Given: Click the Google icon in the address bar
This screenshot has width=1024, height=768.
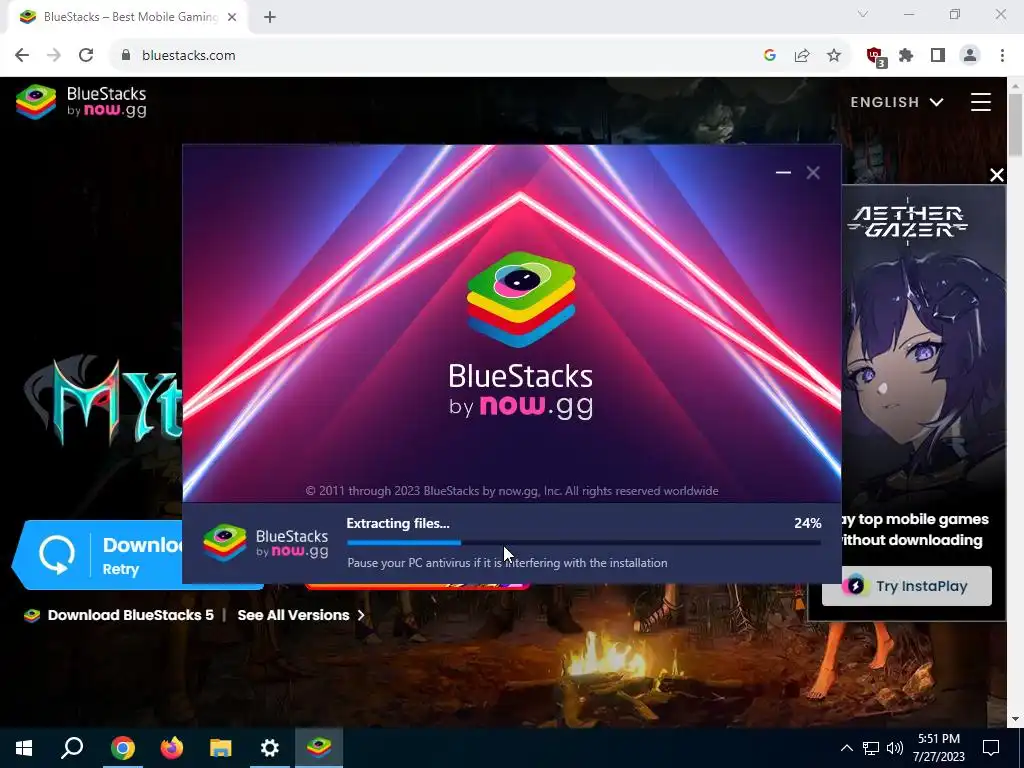Looking at the screenshot, I should [x=770, y=56].
